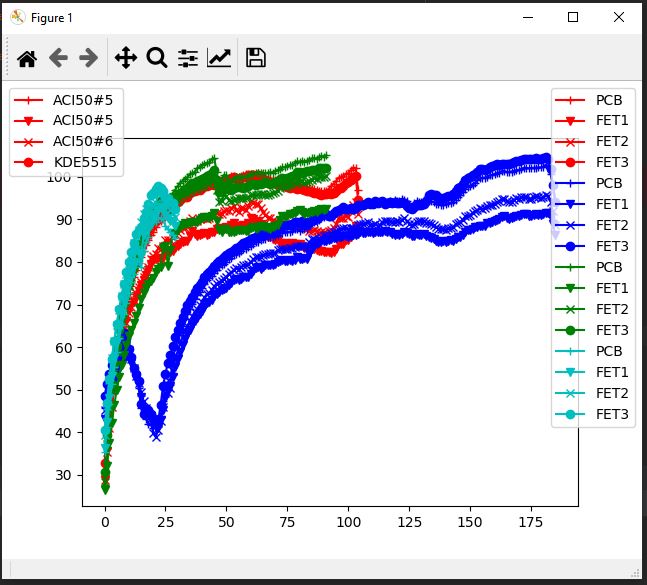Open edit axis and curve parameters
Image resolution: width=647 pixels, height=585 pixels.
click(x=219, y=58)
